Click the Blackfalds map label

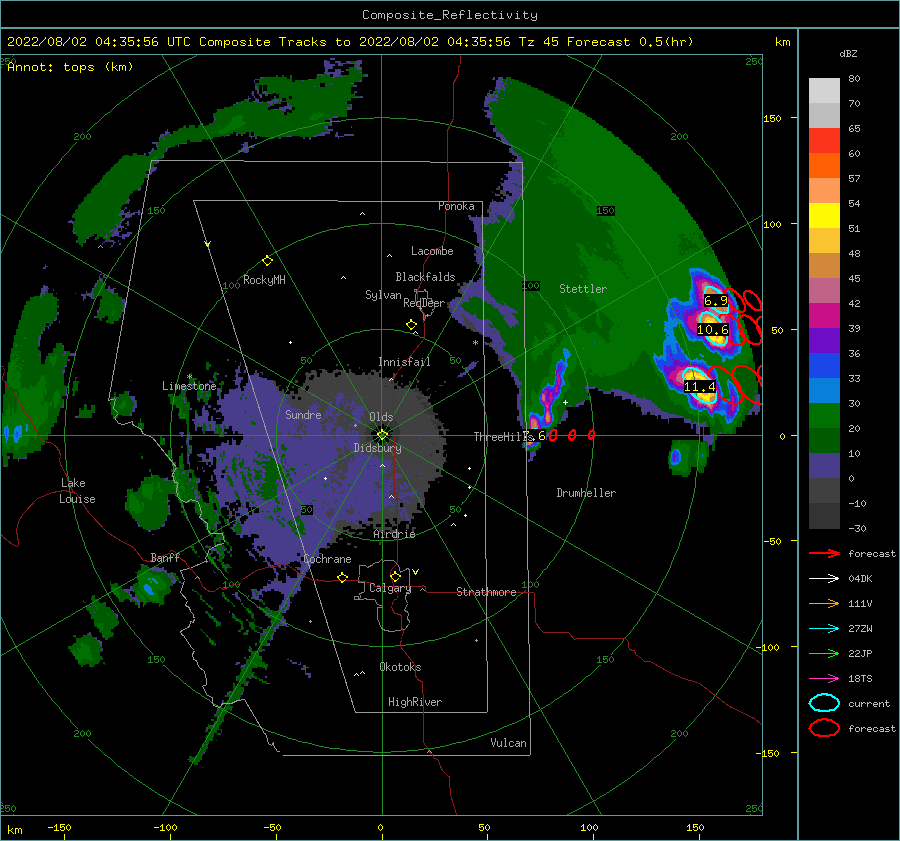[425, 277]
